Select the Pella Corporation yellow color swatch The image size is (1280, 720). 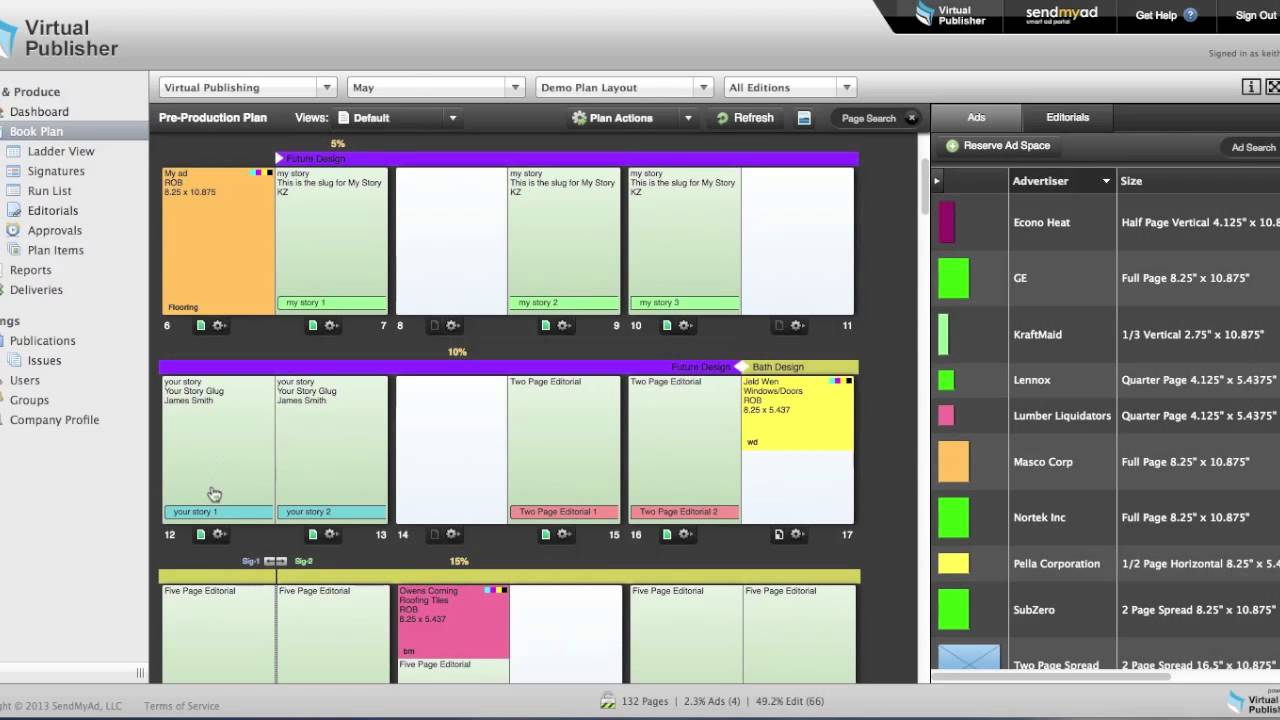[x=953, y=564]
